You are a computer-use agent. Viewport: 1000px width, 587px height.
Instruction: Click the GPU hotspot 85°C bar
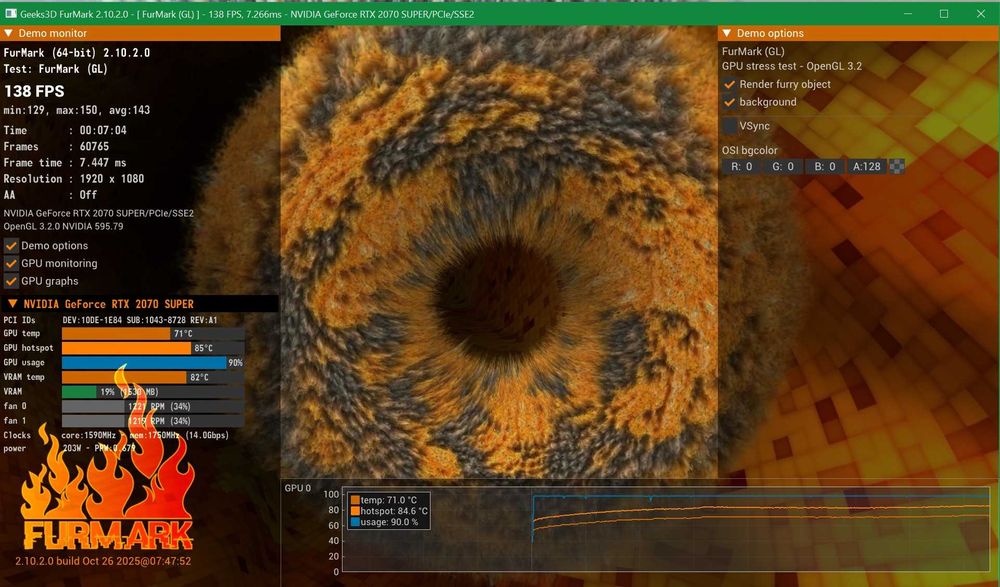[x=153, y=348]
